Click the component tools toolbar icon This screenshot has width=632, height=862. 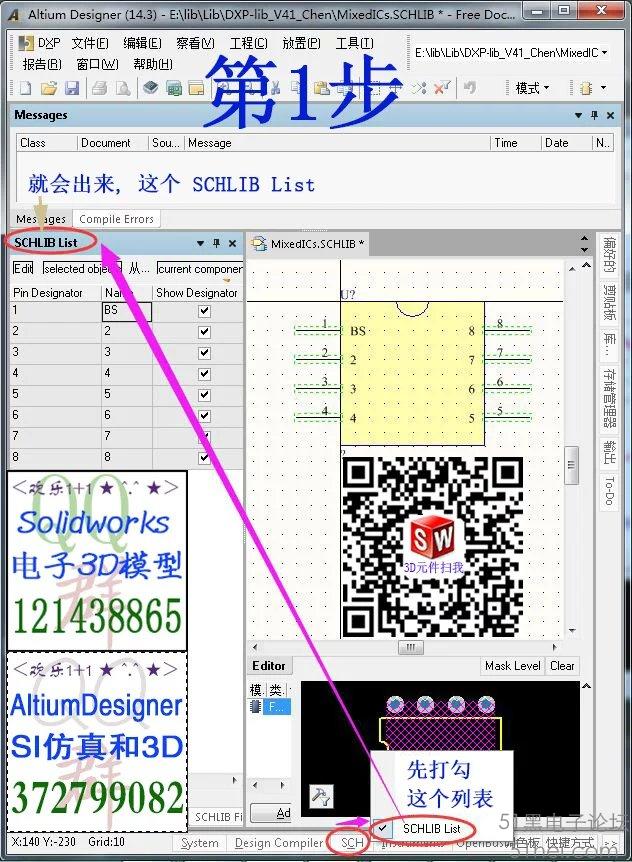(586, 88)
